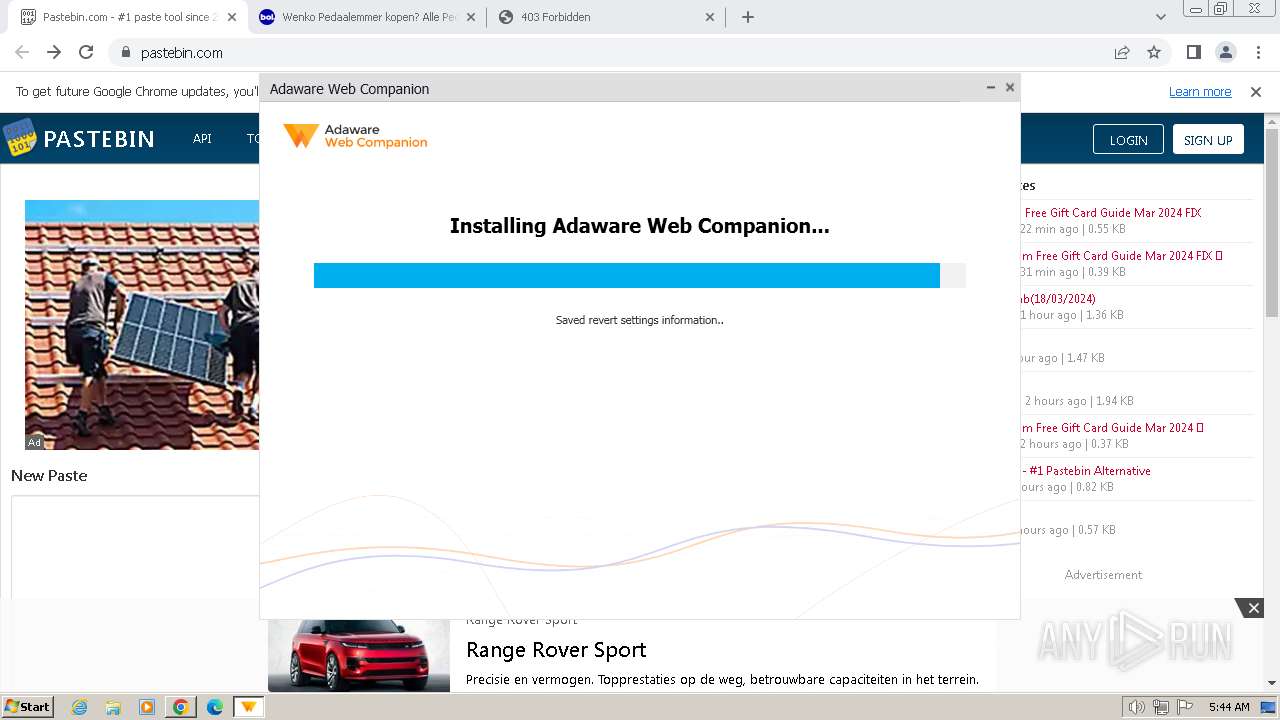
Task: Close the 403 Forbidden tab
Action: [x=710, y=17]
